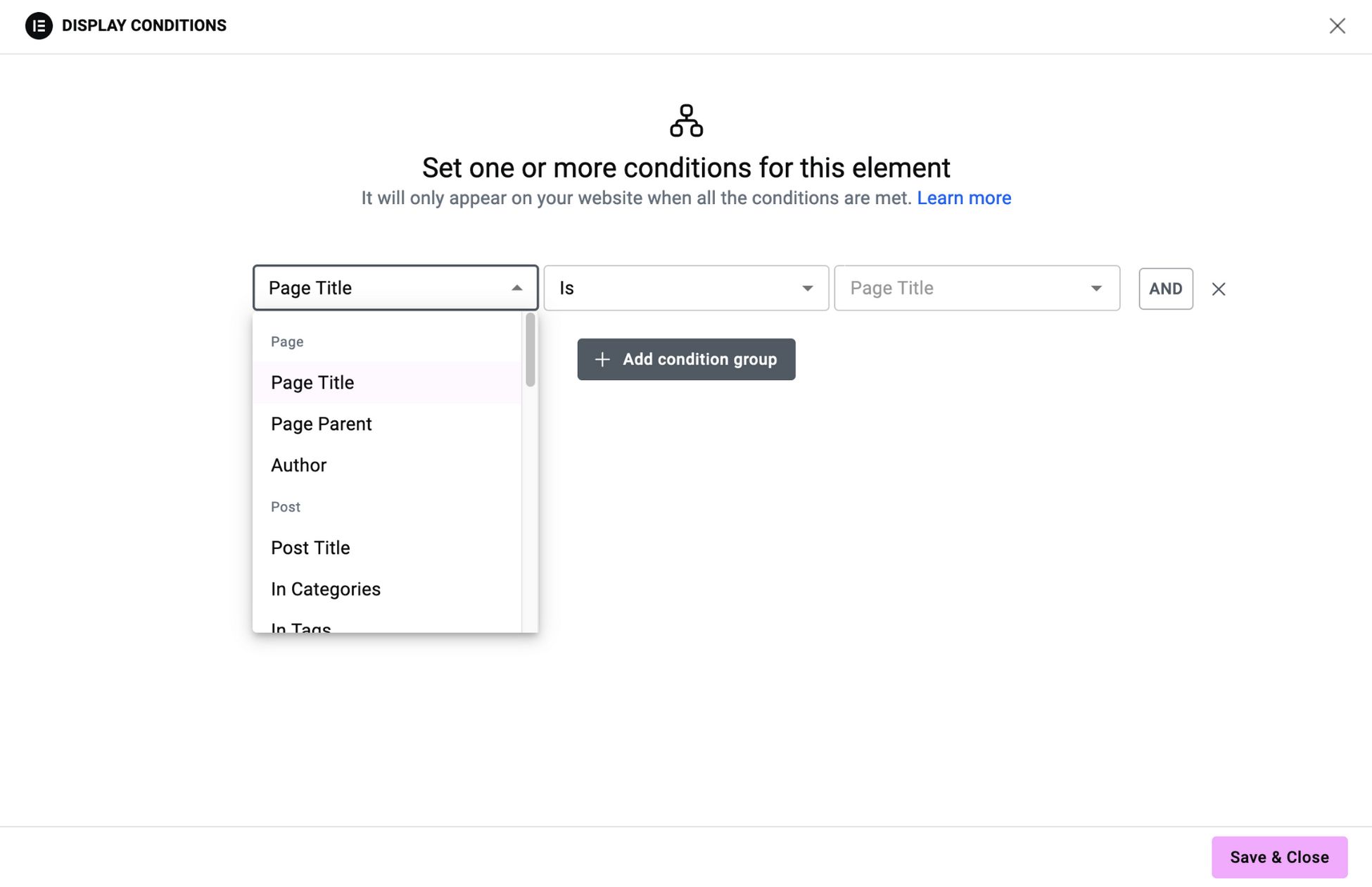Open the Learn more link

(x=964, y=198)
